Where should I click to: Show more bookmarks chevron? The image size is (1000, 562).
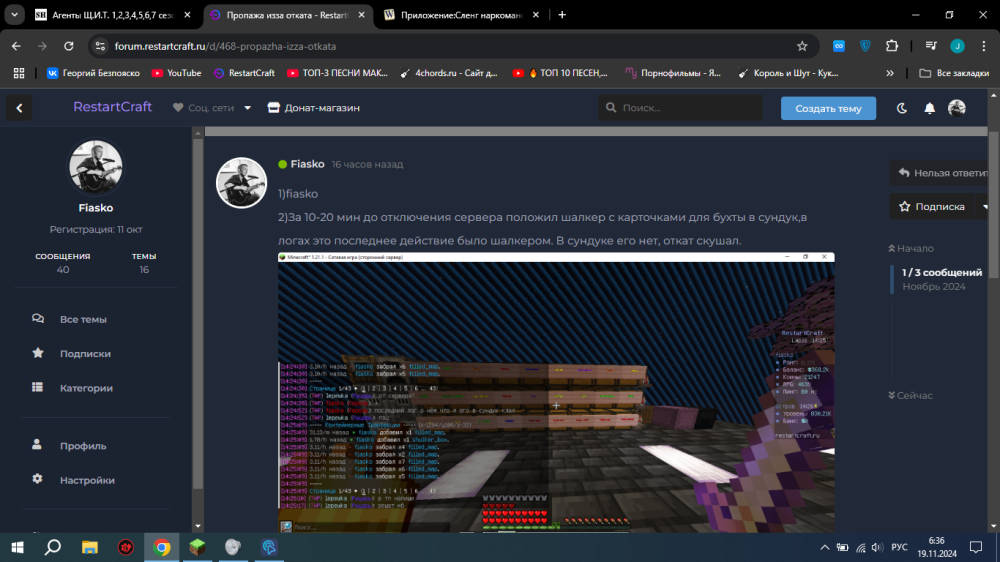point(890,73)
